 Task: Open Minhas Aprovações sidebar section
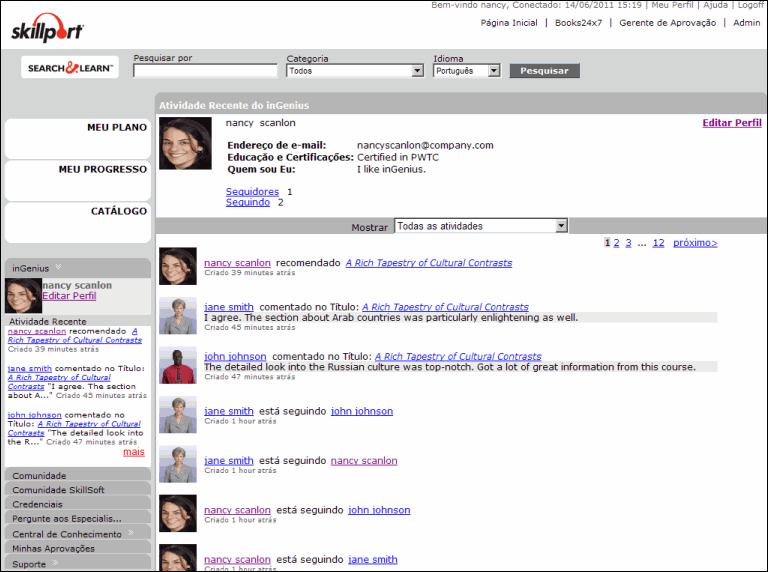[x=78, y=548]
